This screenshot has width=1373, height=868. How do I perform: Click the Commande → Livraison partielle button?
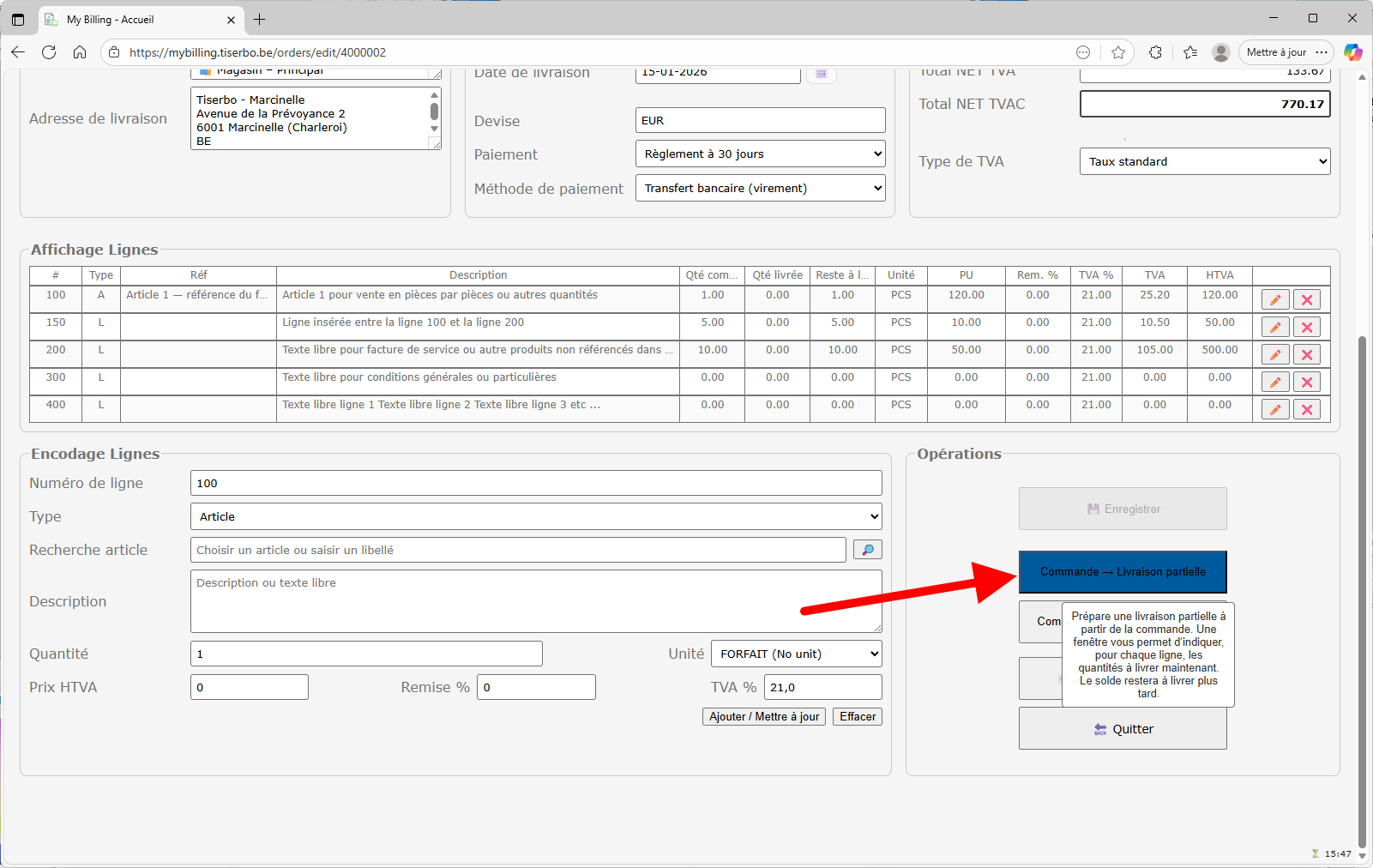point(1122,572)
